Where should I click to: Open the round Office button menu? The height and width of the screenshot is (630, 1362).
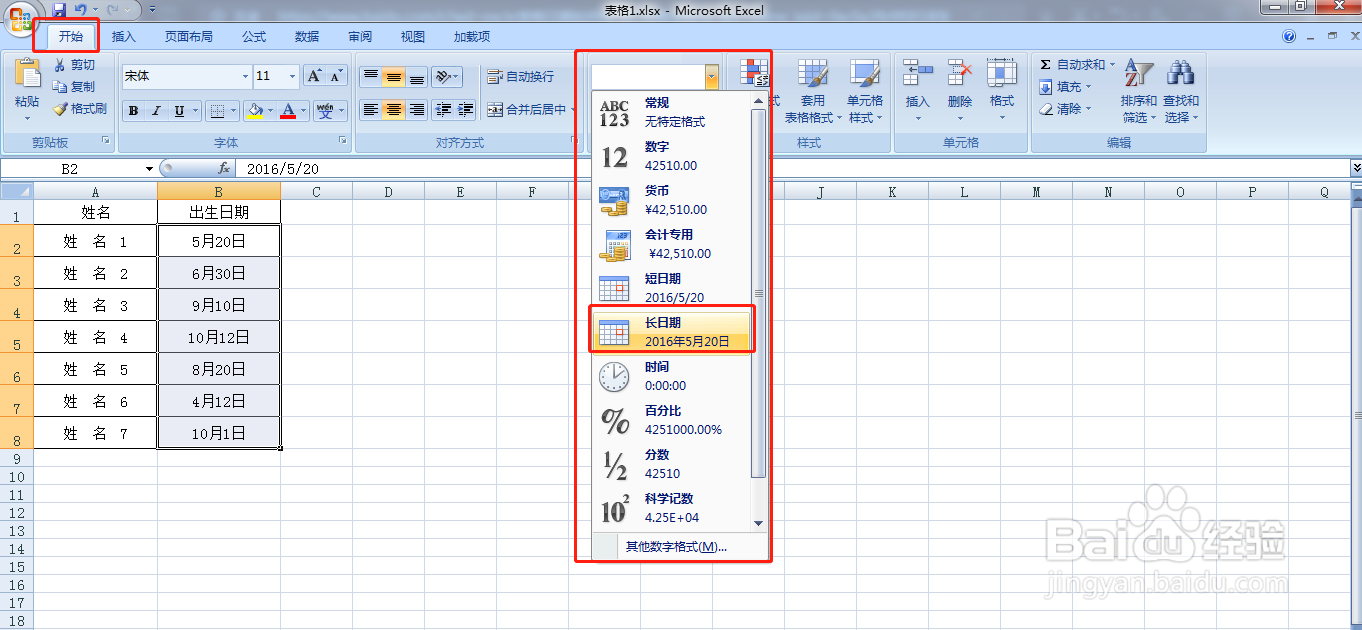coord(20,17)
